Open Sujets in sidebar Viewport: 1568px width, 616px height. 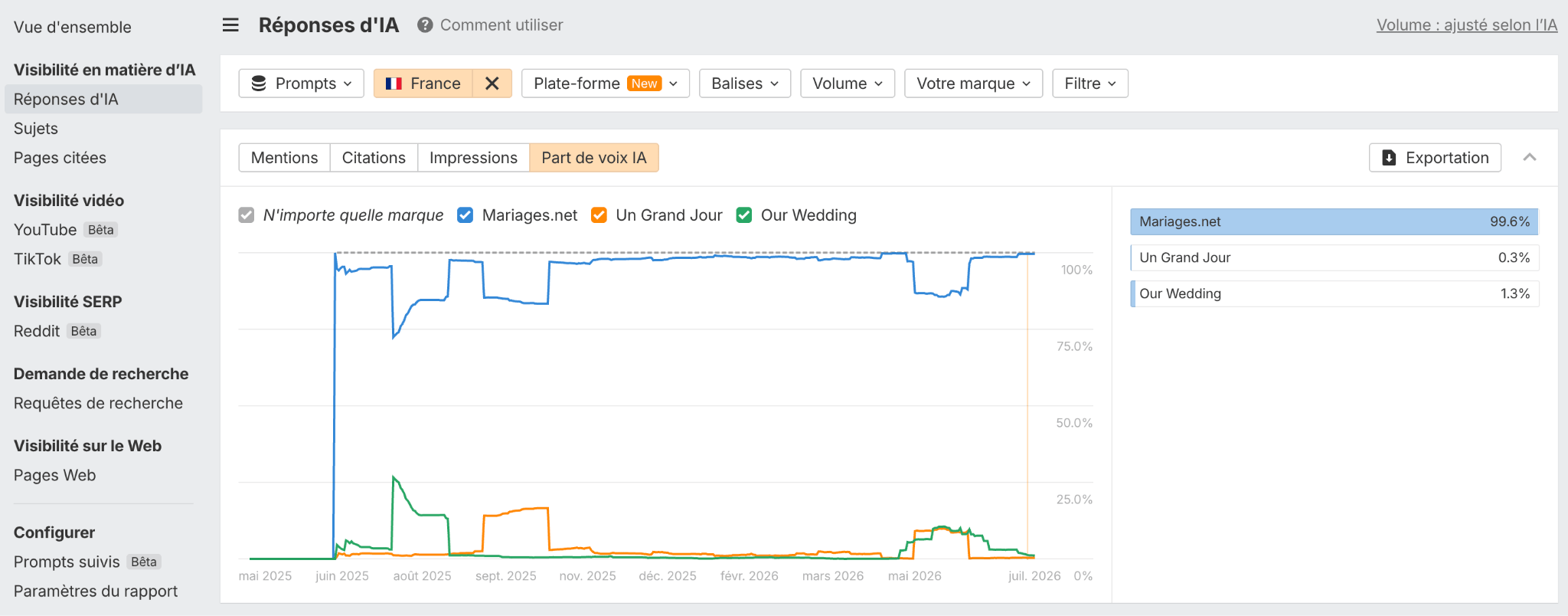tap(36, 129)
